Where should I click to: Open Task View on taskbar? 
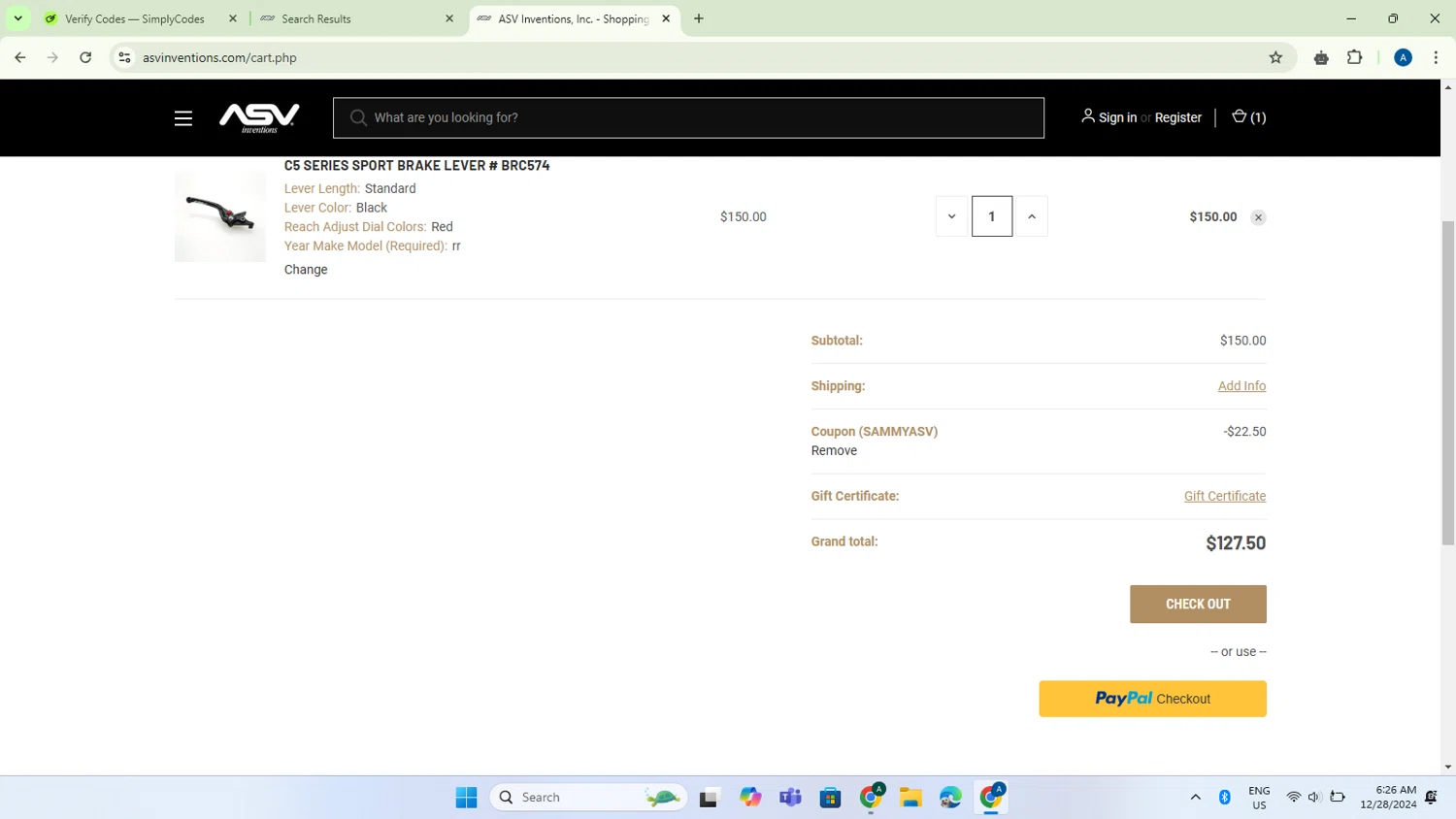709,798
